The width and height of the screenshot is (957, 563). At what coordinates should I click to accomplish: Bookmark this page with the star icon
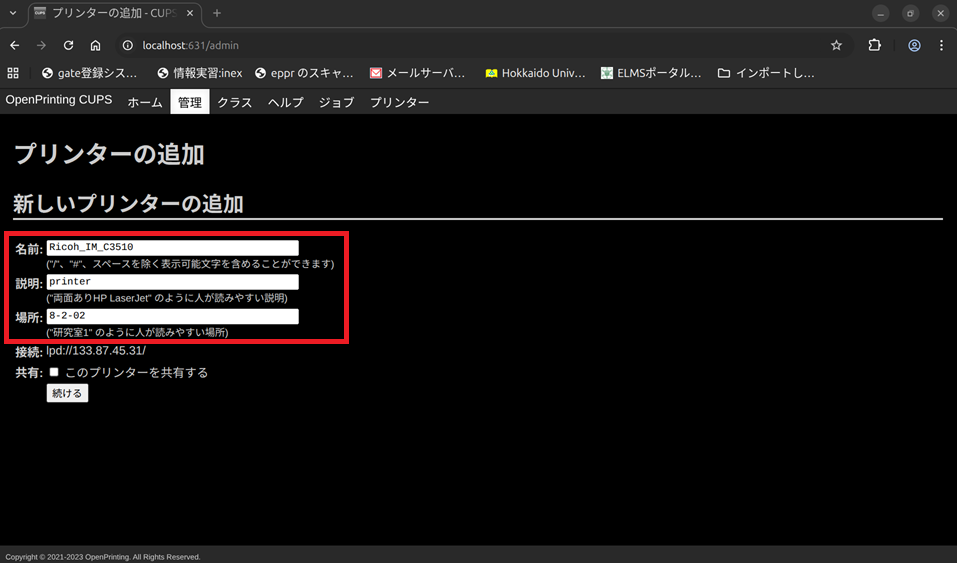[836, 45]
